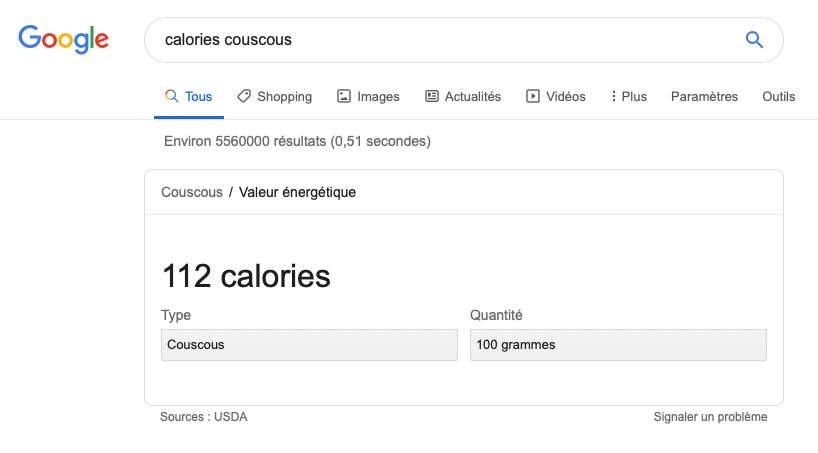Click the Vidéos play icon

pyautogui.click(x=533, y=96)
